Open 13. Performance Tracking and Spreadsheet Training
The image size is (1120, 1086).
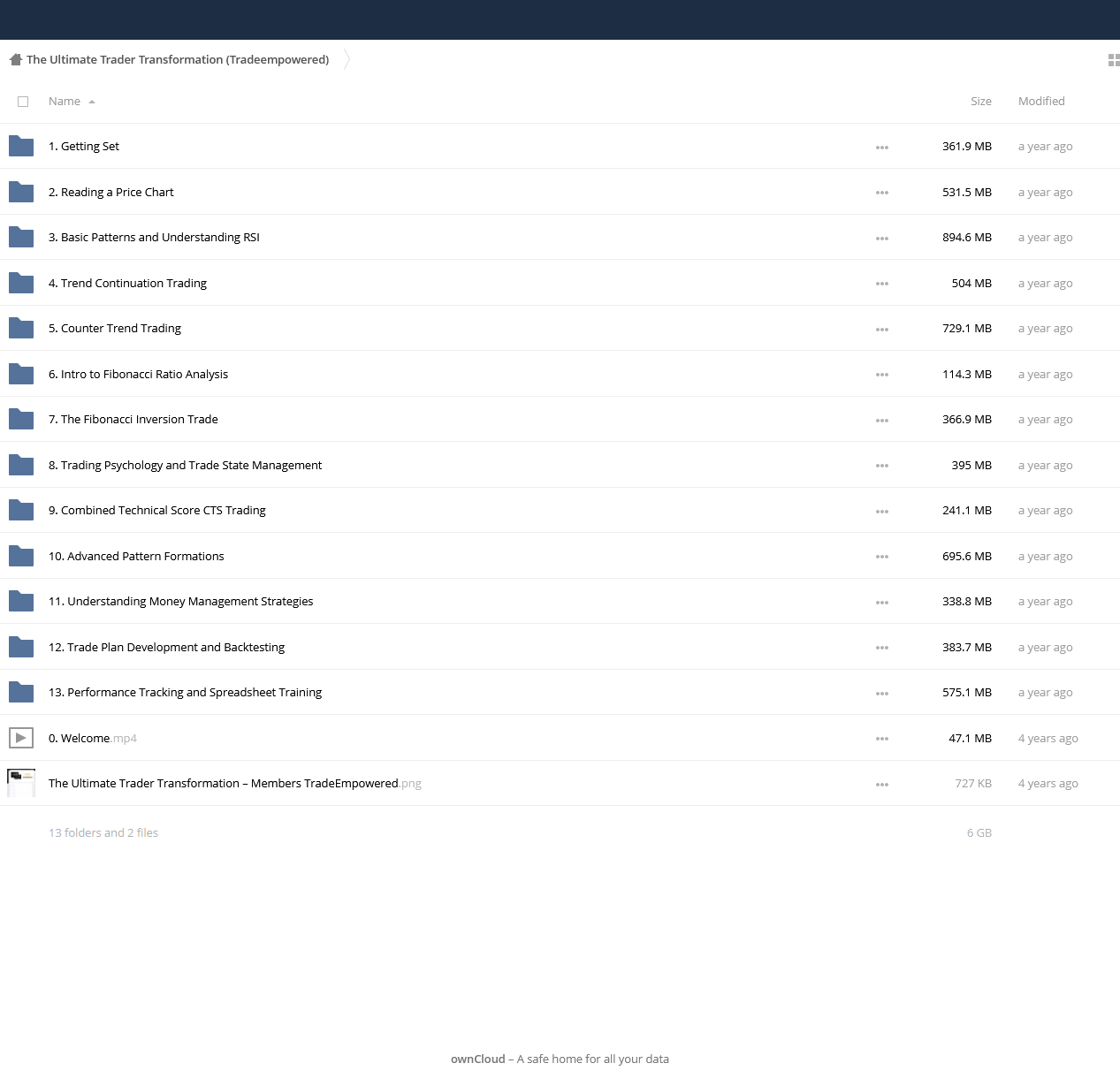coord(186,693)
